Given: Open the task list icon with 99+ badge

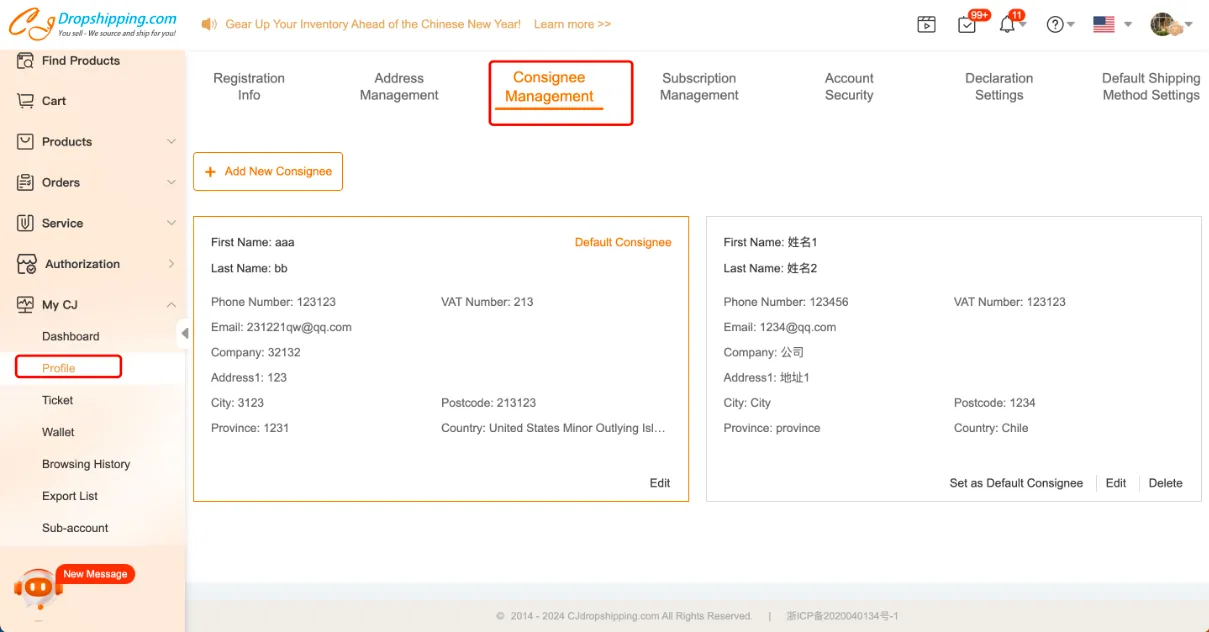Looking at the screenshot, I should click(967, 25).
